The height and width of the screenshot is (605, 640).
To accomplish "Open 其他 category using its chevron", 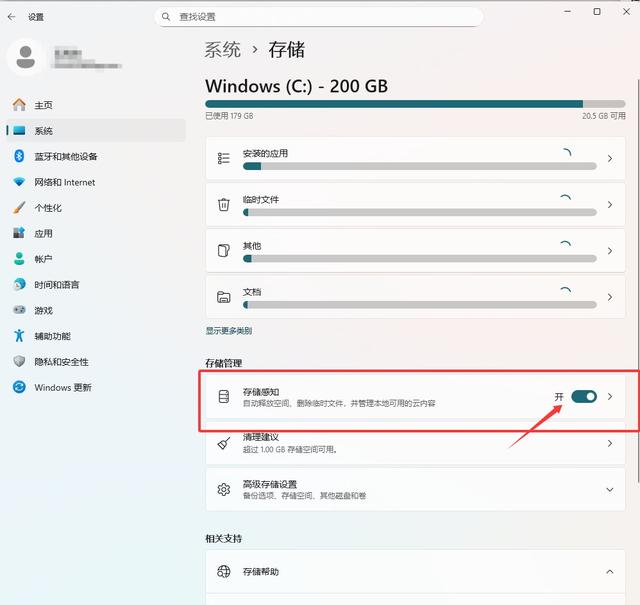I will pos(610,250).
